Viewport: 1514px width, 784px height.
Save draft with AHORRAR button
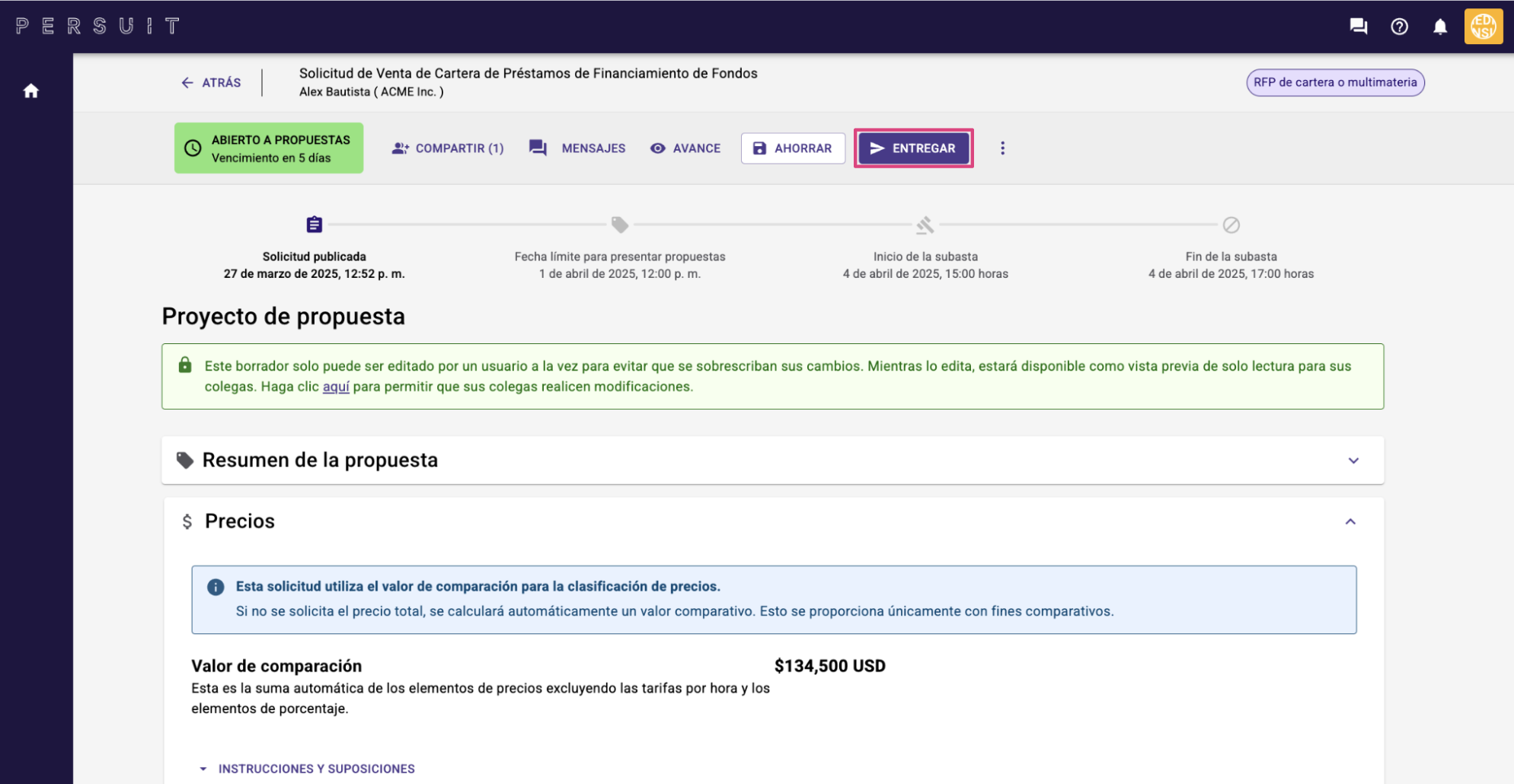[x=793, y=148]
